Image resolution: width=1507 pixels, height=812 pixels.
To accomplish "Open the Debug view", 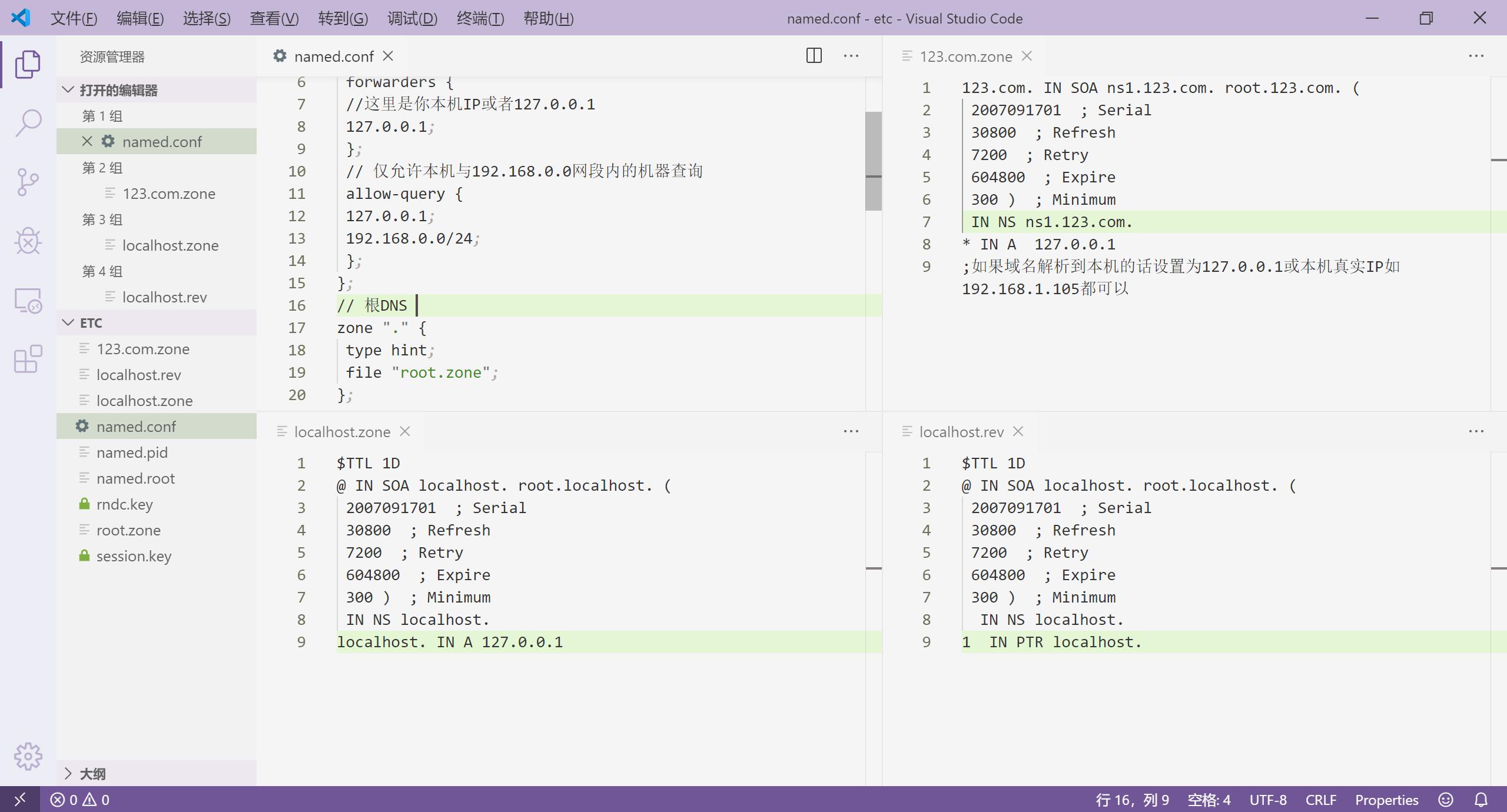I will click(x=28, y=241).
